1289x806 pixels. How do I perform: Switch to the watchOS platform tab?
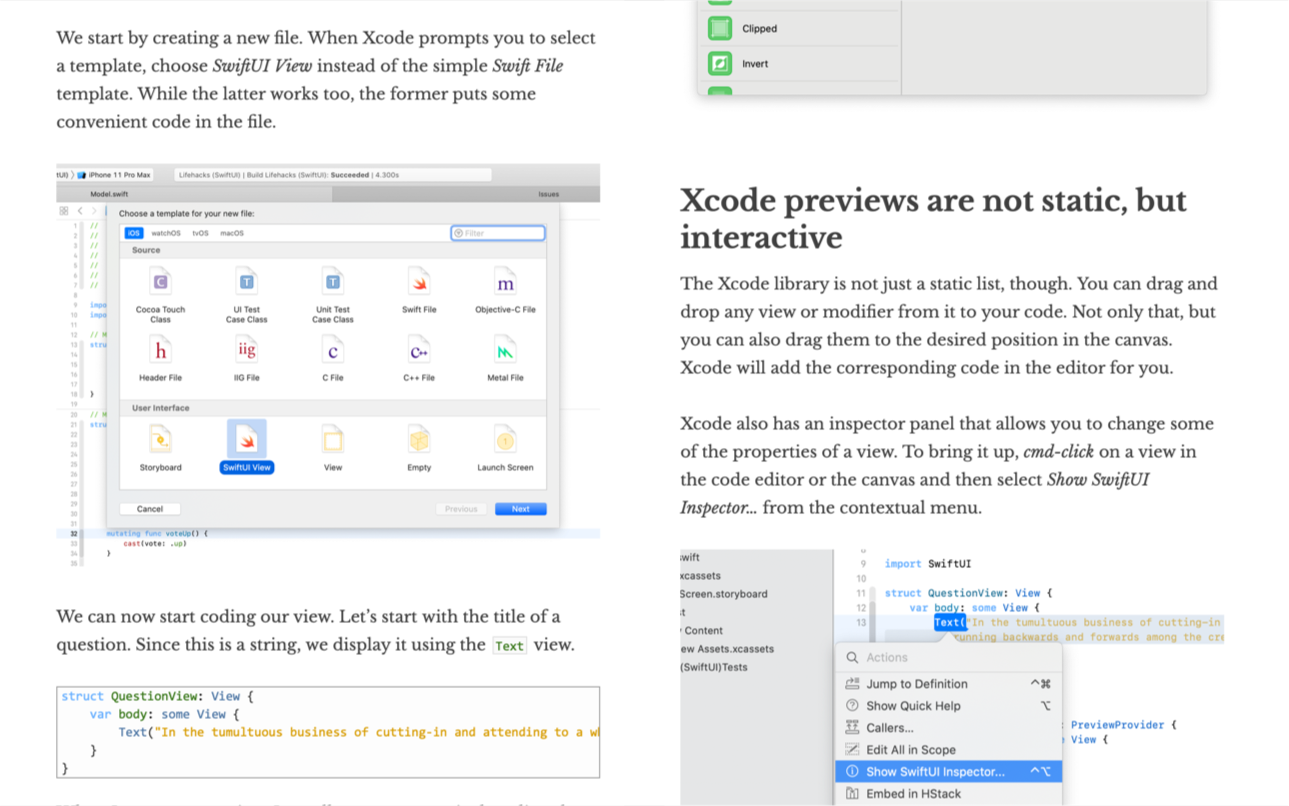166,233
